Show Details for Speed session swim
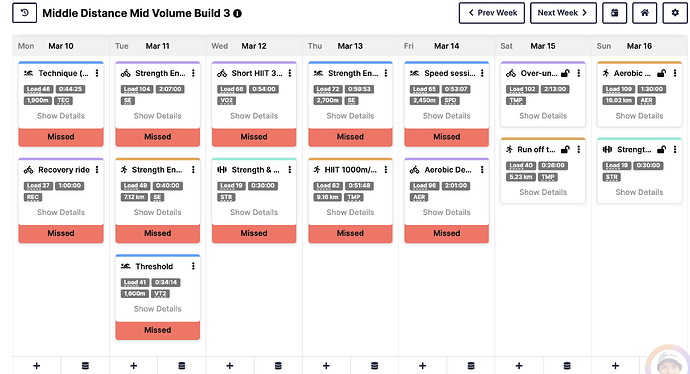Screen dimensions: 690x374 click(x=447, y=116)
